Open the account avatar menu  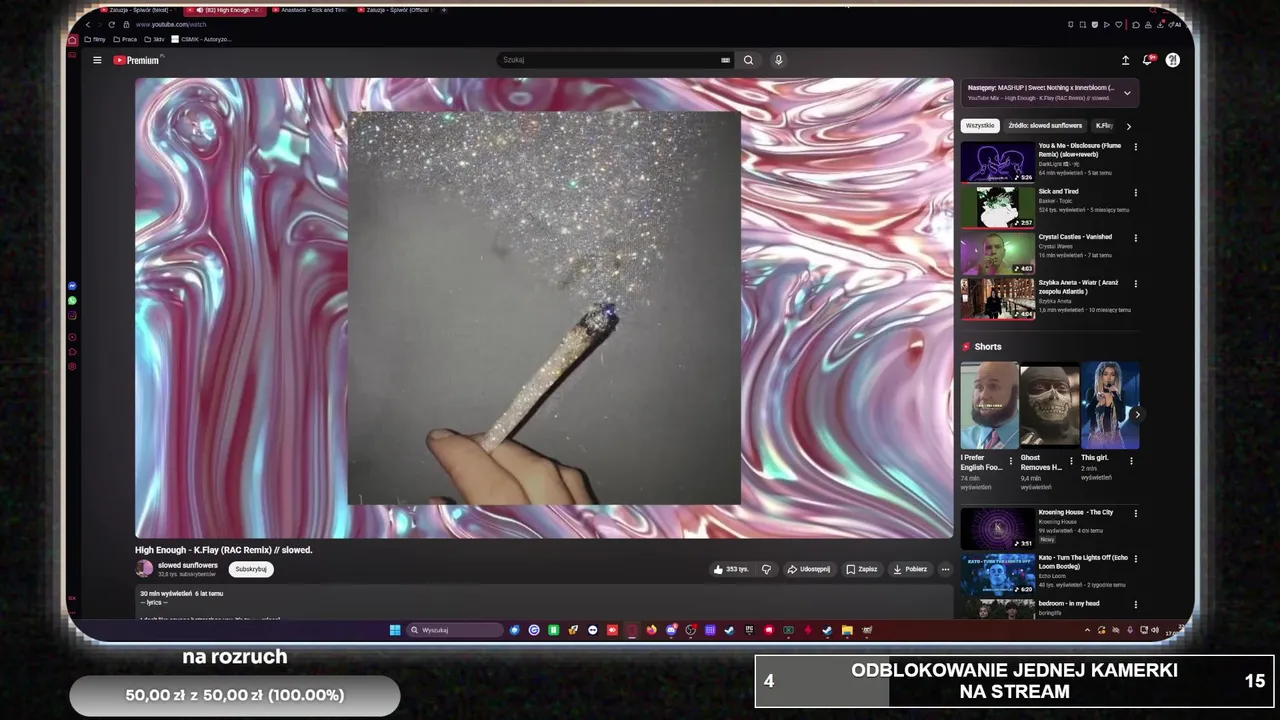pyautogui.click(x=1172, y=60)
